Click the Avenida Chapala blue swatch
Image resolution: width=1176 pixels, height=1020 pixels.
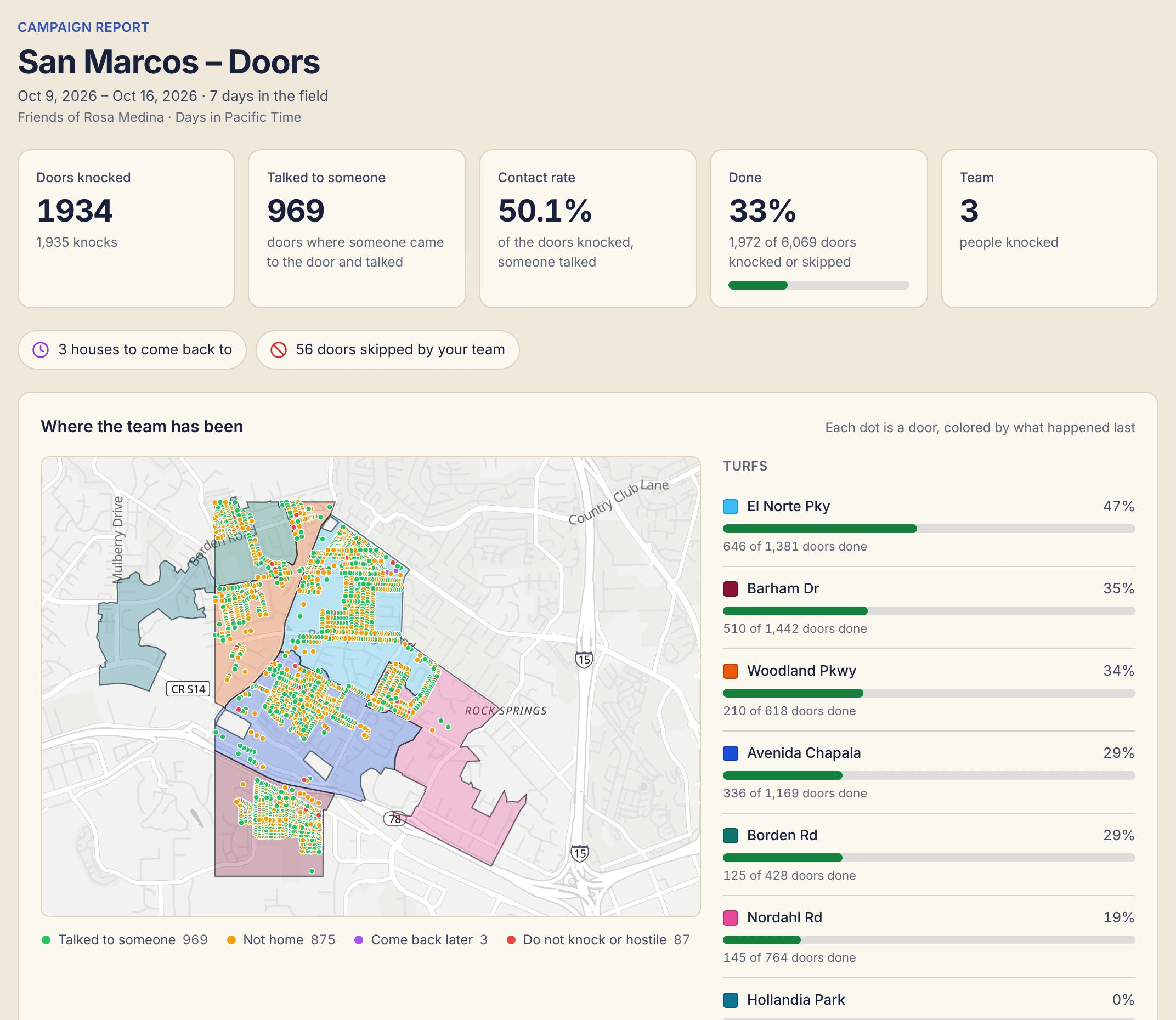click(x=730, y=753)
